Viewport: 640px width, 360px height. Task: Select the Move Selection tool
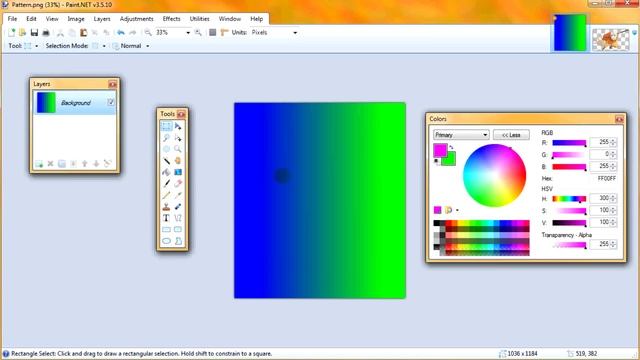pos(178,138)
